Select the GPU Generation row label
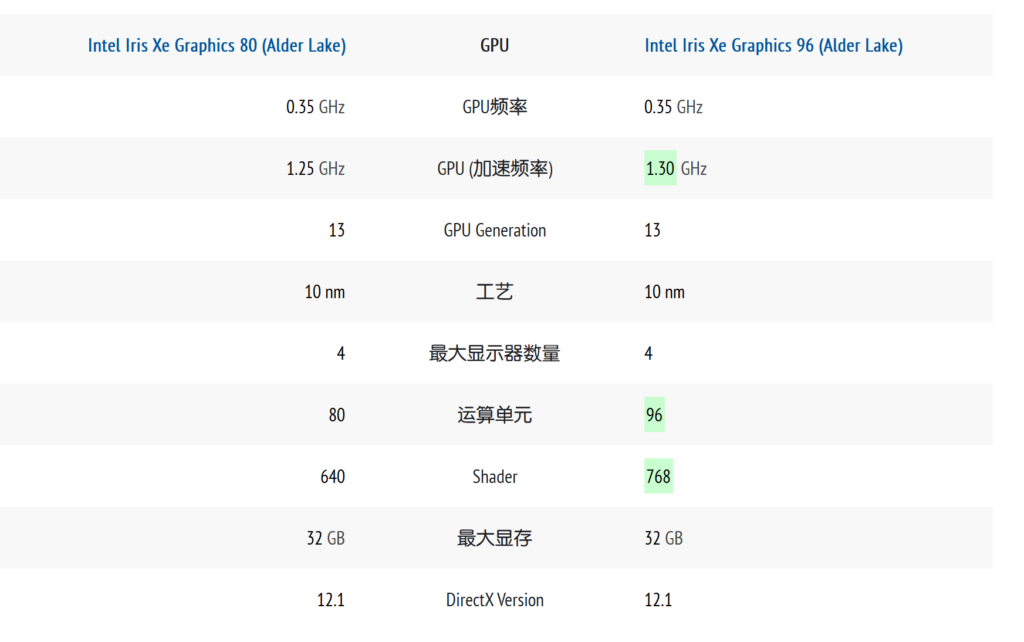Viewport: 1024px width, 642px height. (x=494, y=231)
